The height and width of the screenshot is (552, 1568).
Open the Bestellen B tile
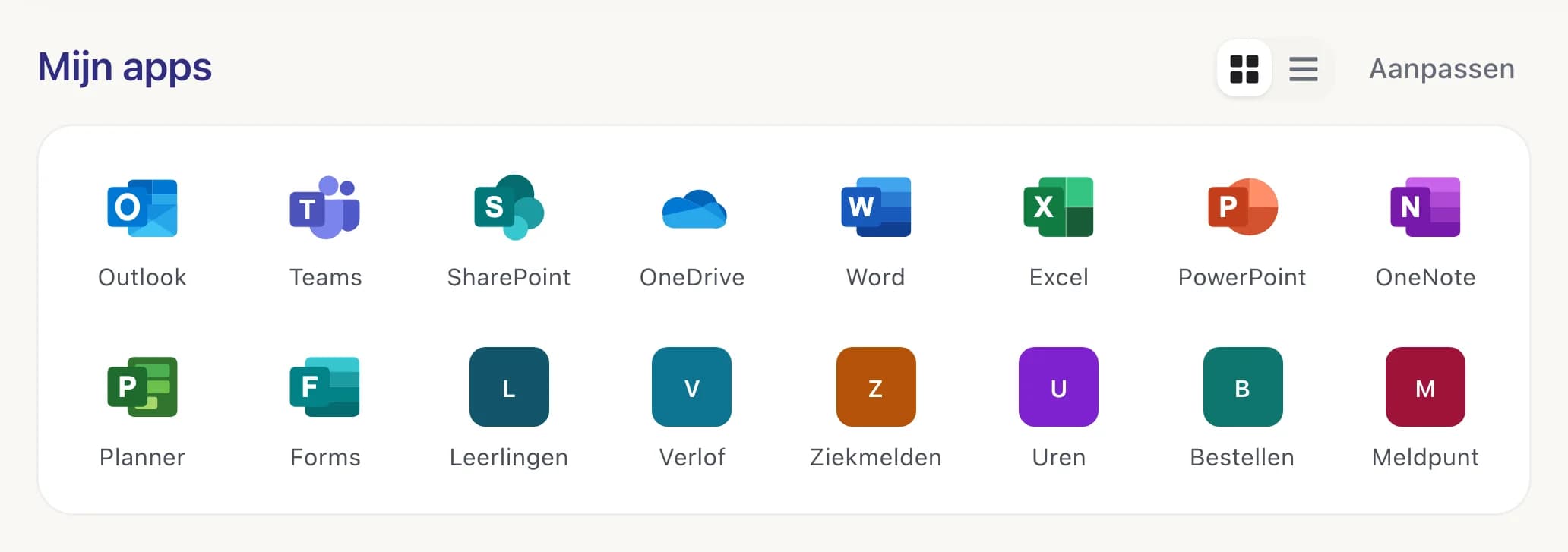click(1243, 386)
